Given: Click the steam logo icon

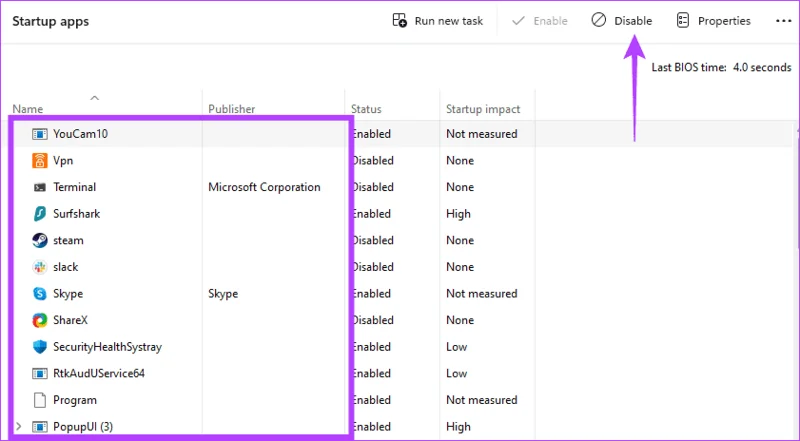Looking at the screenshot, I should point(40,240).
